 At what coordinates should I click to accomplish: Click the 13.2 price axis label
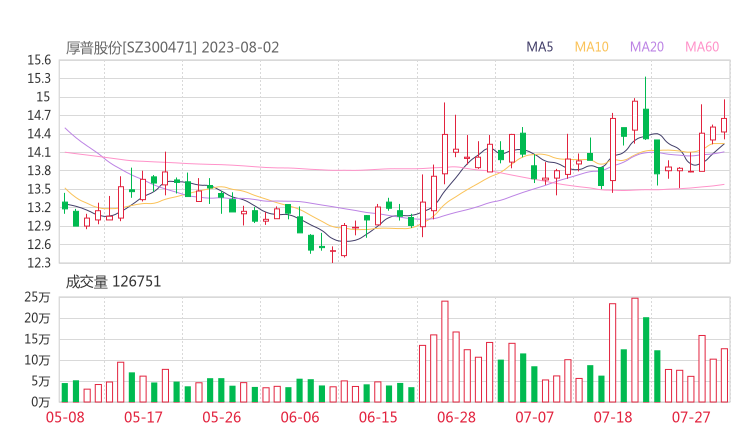[39, 207]
